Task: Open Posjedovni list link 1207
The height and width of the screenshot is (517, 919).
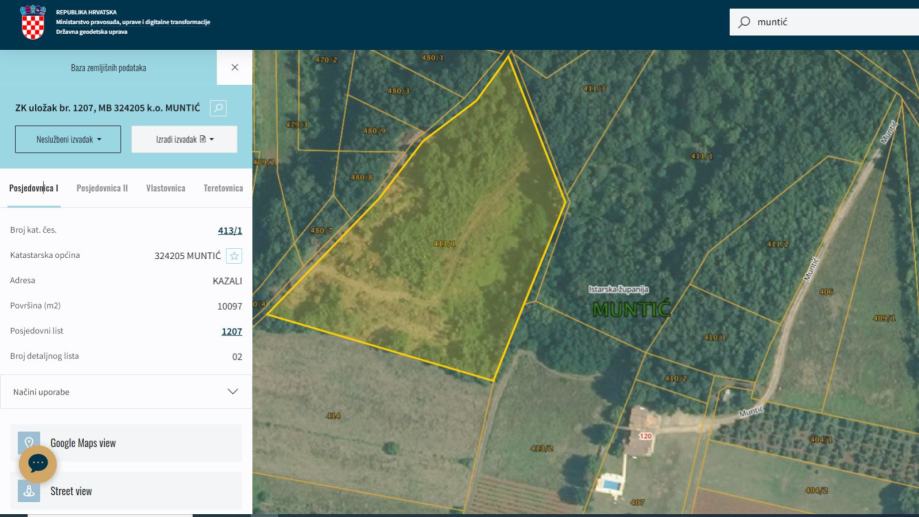Action: point(232,331)
